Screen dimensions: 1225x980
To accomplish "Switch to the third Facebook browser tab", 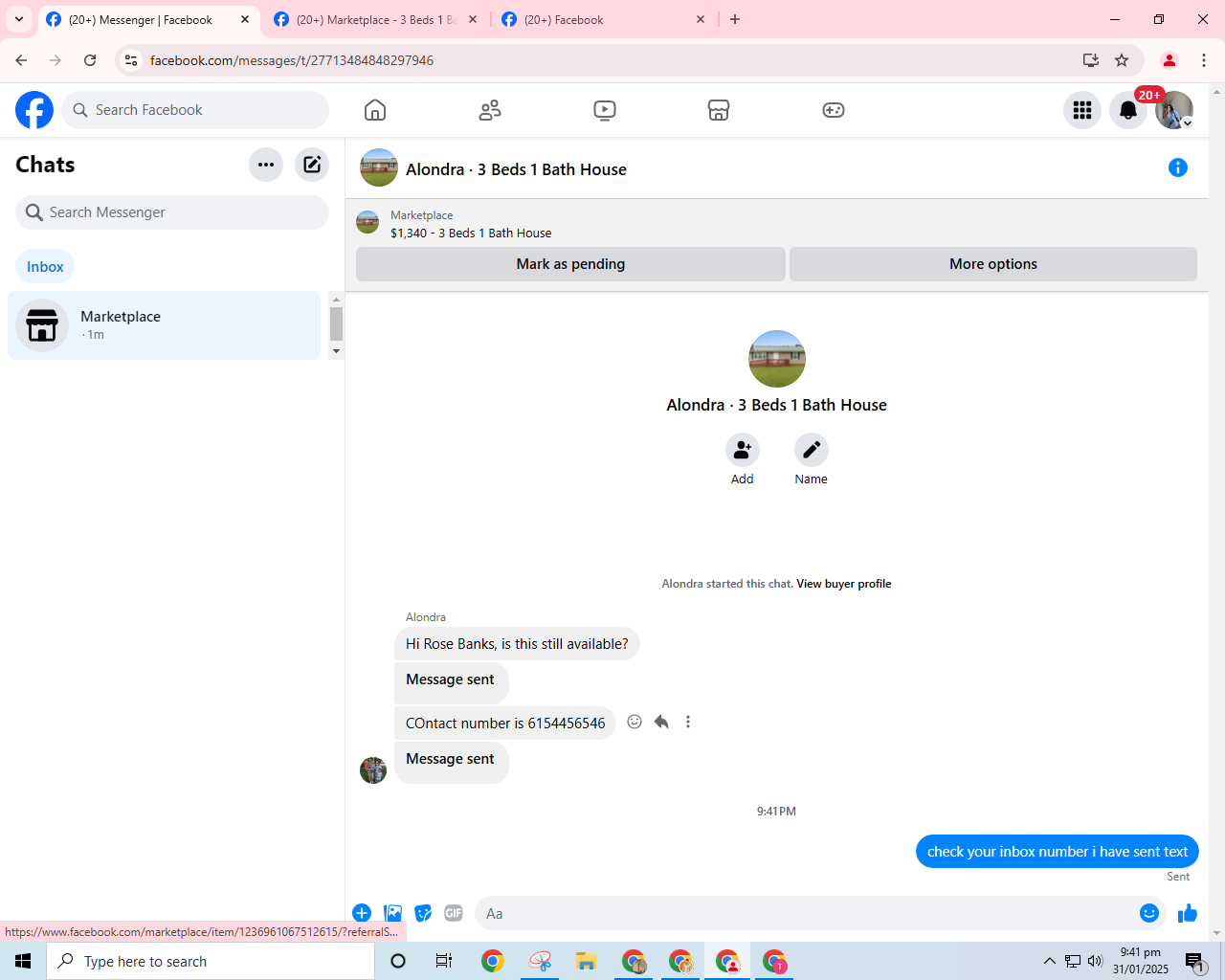I will [603, 19].
